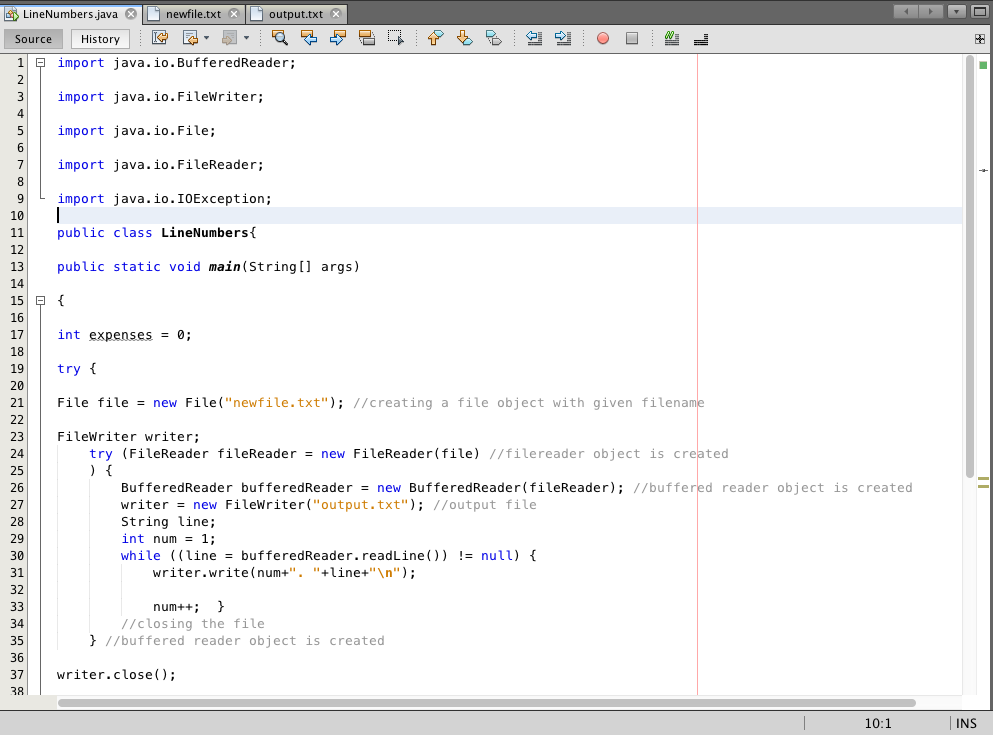
Task: Switch to History view
Action: [x=100, y=39]
